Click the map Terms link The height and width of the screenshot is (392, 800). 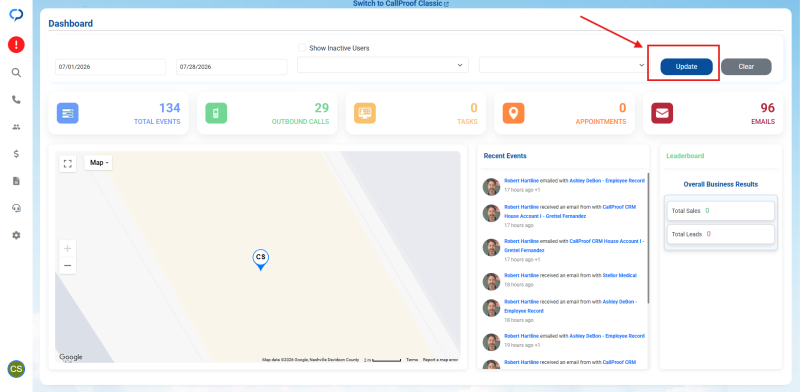pyautogui.click(x=411, y=360)
